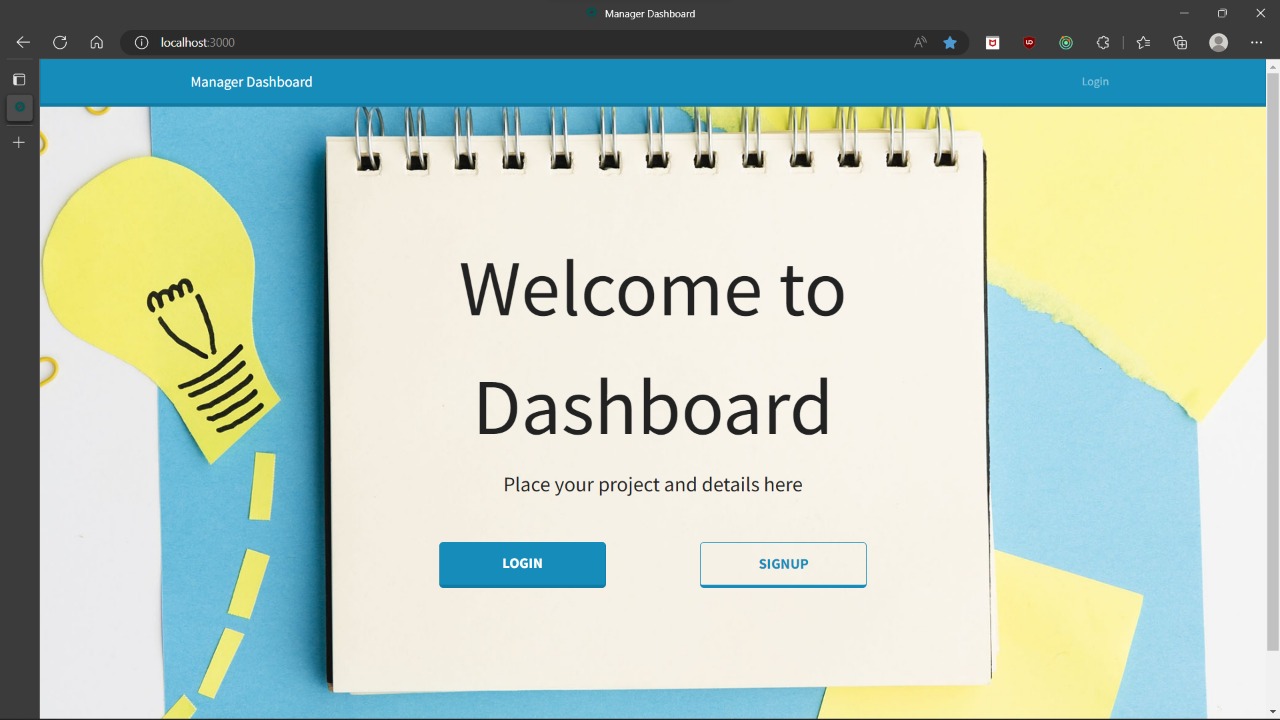Open the Favorites list icon
This screenshot has height=720, width=1280.
coord(1144,42)
